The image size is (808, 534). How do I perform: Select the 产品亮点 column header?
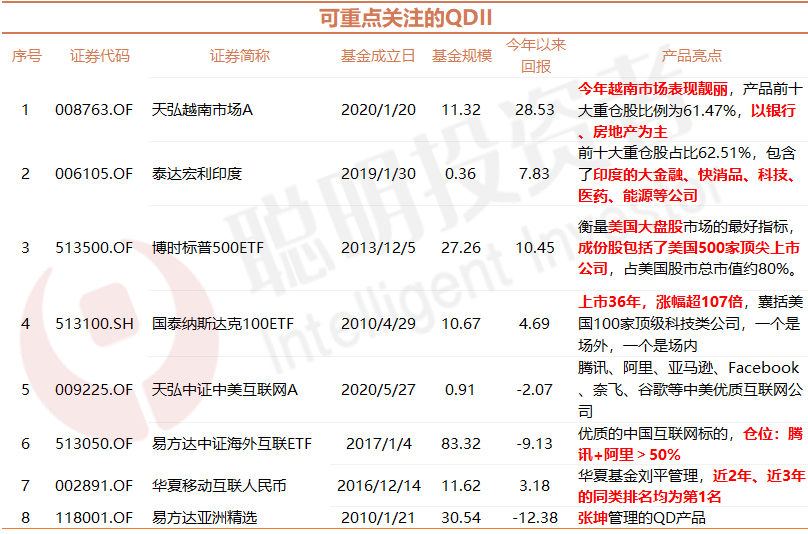[x=692, y=56]
